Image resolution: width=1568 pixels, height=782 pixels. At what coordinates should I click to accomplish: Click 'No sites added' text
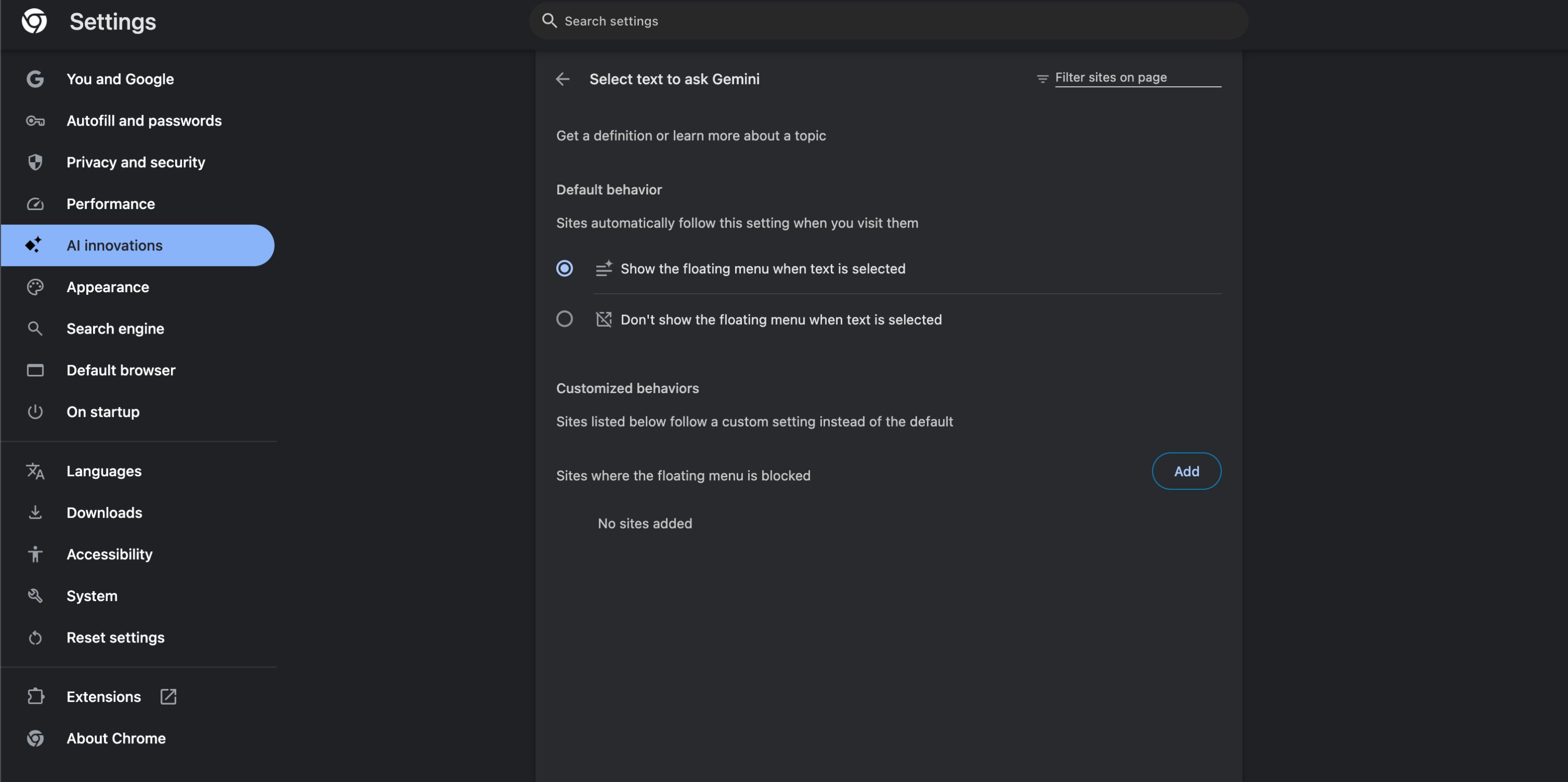point(645,523)
